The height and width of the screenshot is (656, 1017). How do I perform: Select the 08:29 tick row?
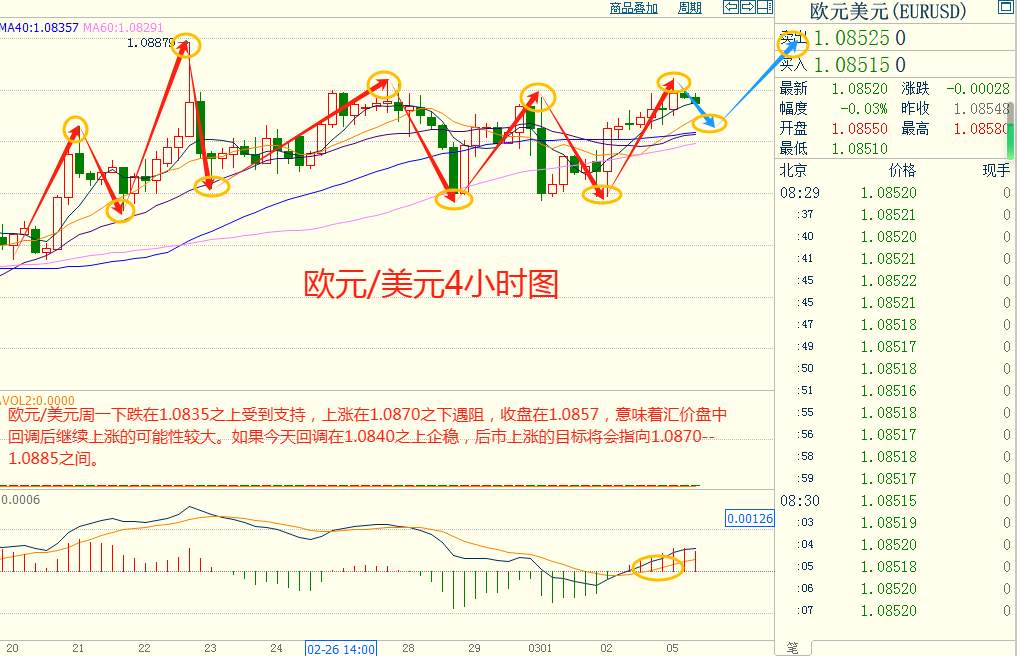[895, 193]
